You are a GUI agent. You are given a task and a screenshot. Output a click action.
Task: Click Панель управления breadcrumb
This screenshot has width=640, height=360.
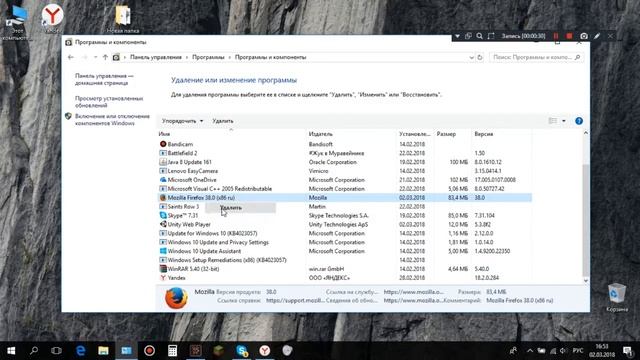coord(156,57)
